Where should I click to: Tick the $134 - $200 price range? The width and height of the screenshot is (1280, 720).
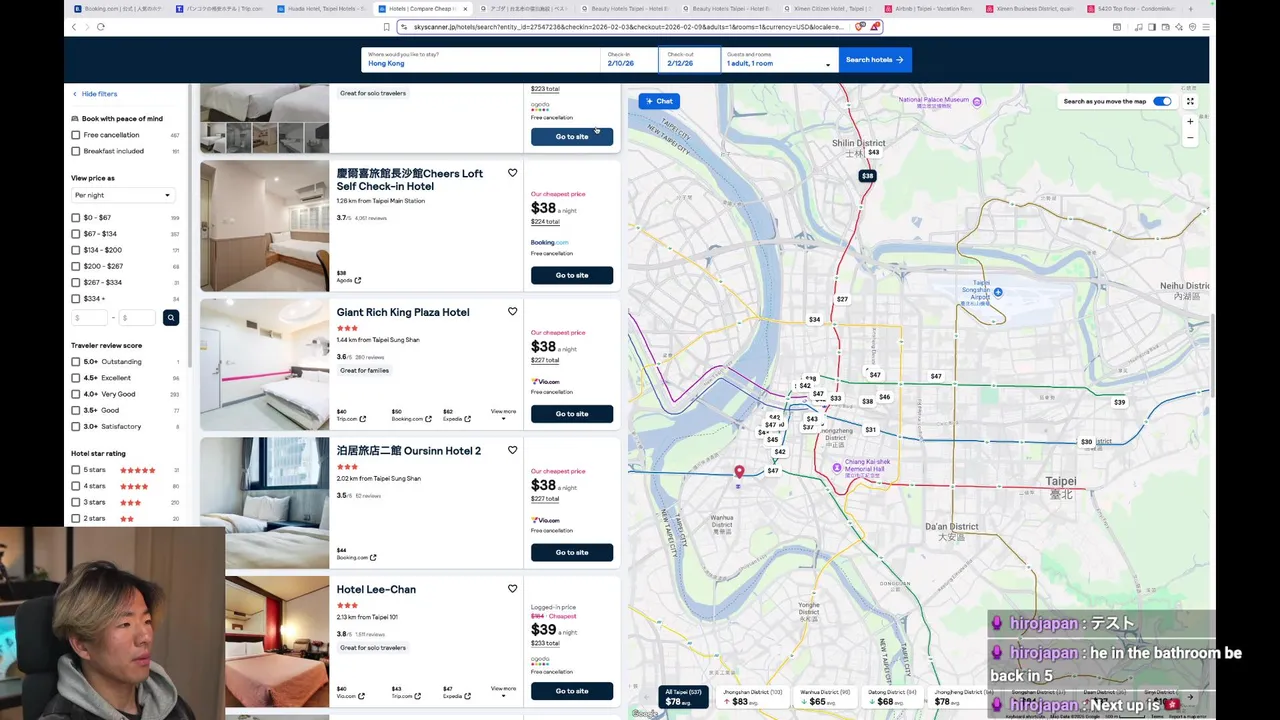pyautogui.click(x=76, y=250)
